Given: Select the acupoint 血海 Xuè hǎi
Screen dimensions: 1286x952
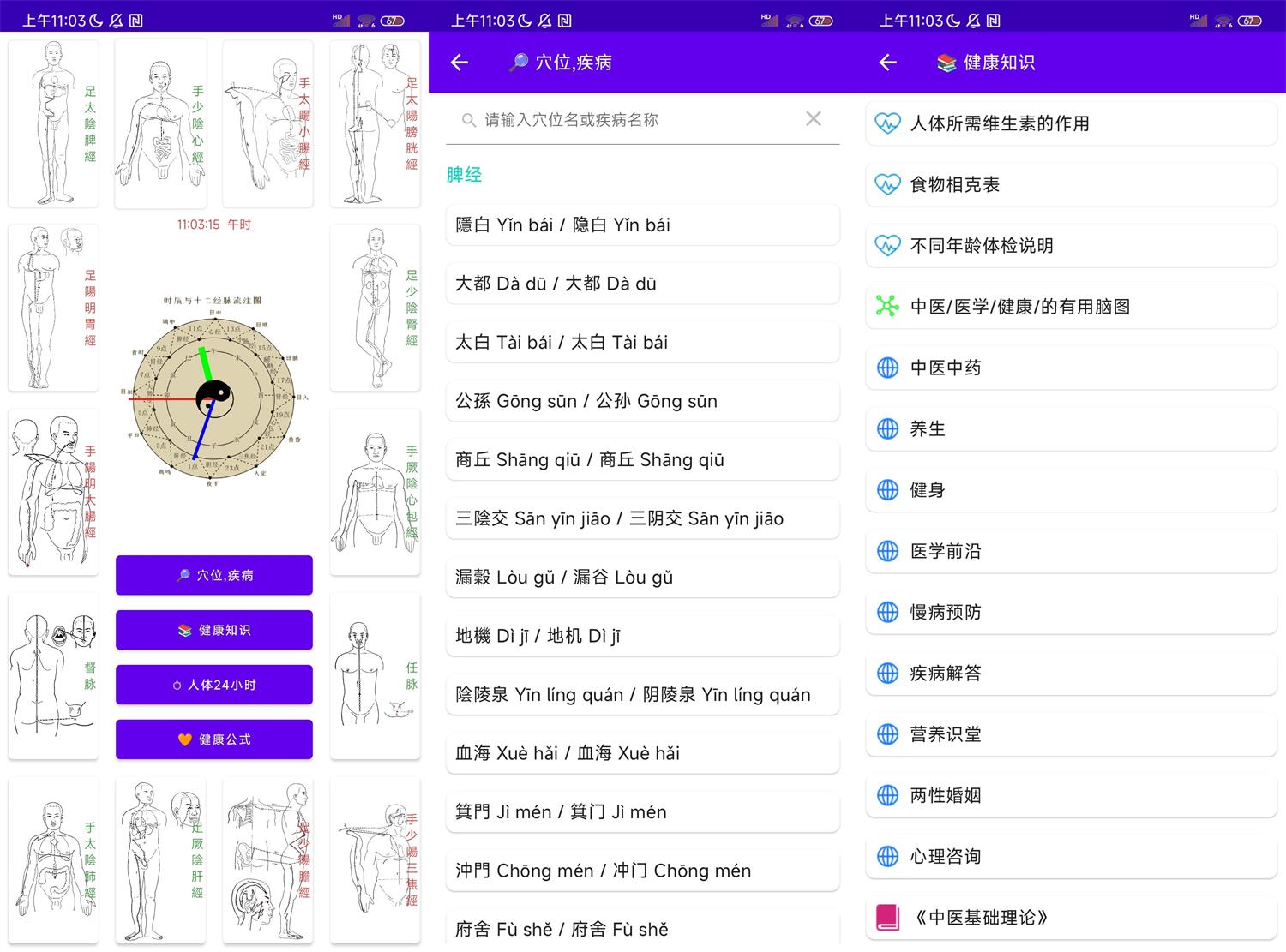Looking at the screenshot, I should [642, 752].
